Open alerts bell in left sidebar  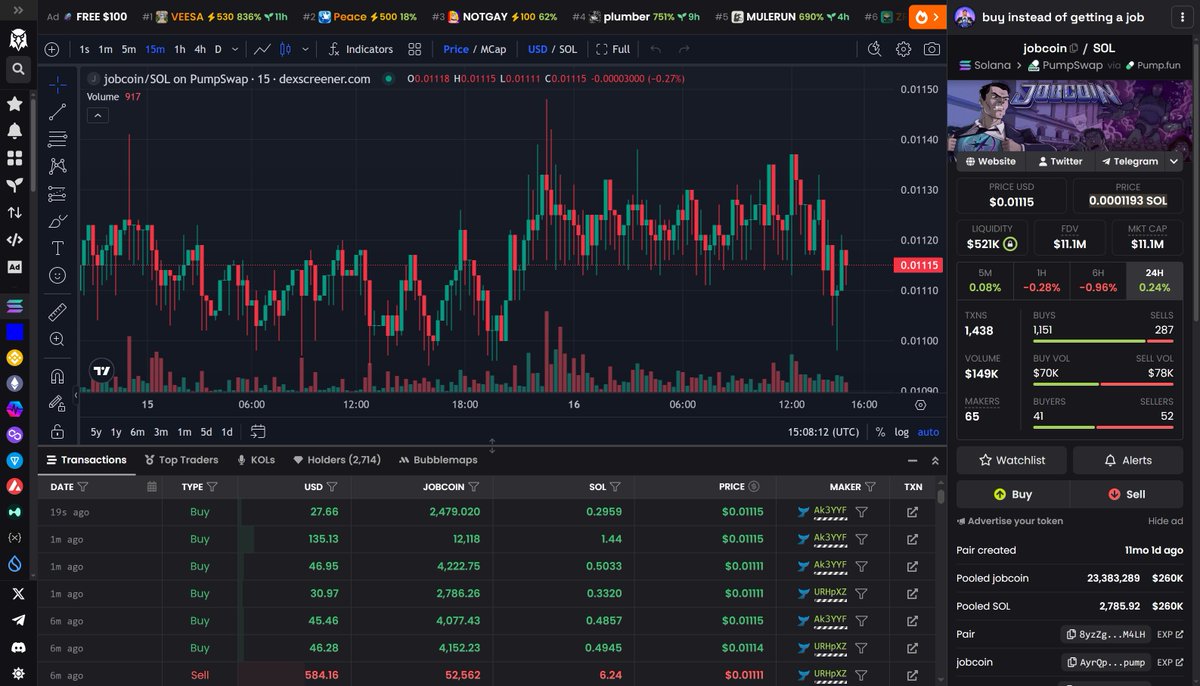coord(15,131)
